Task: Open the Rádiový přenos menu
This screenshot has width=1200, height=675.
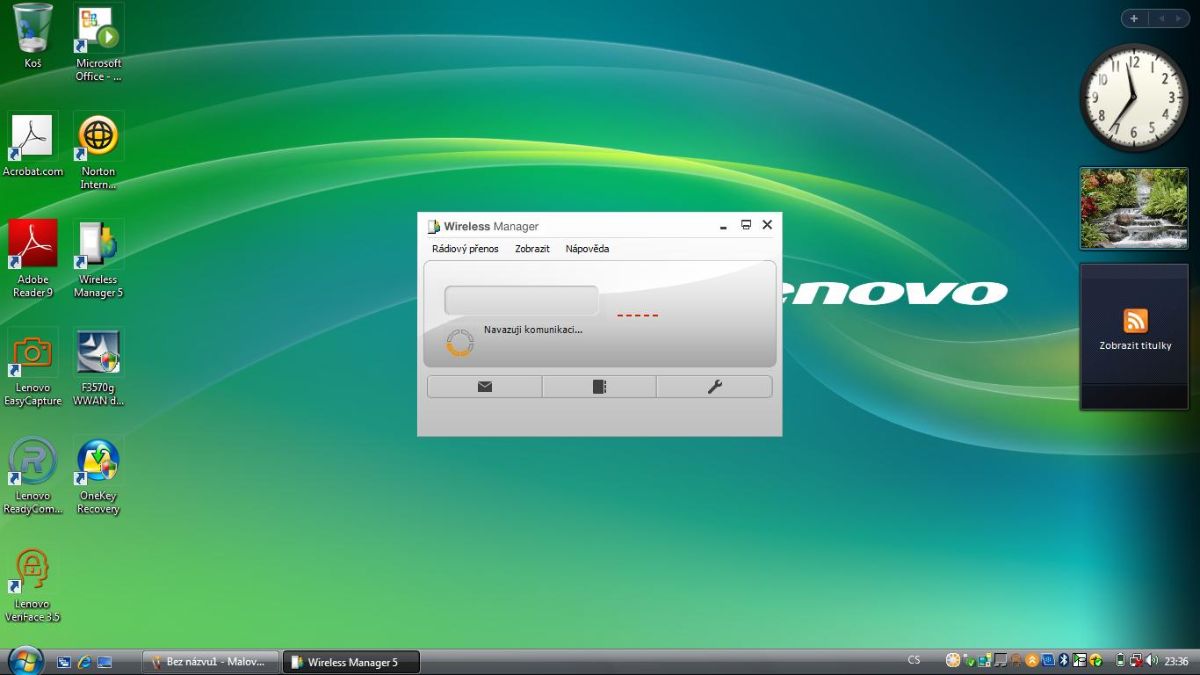Action: pos(465,249)
